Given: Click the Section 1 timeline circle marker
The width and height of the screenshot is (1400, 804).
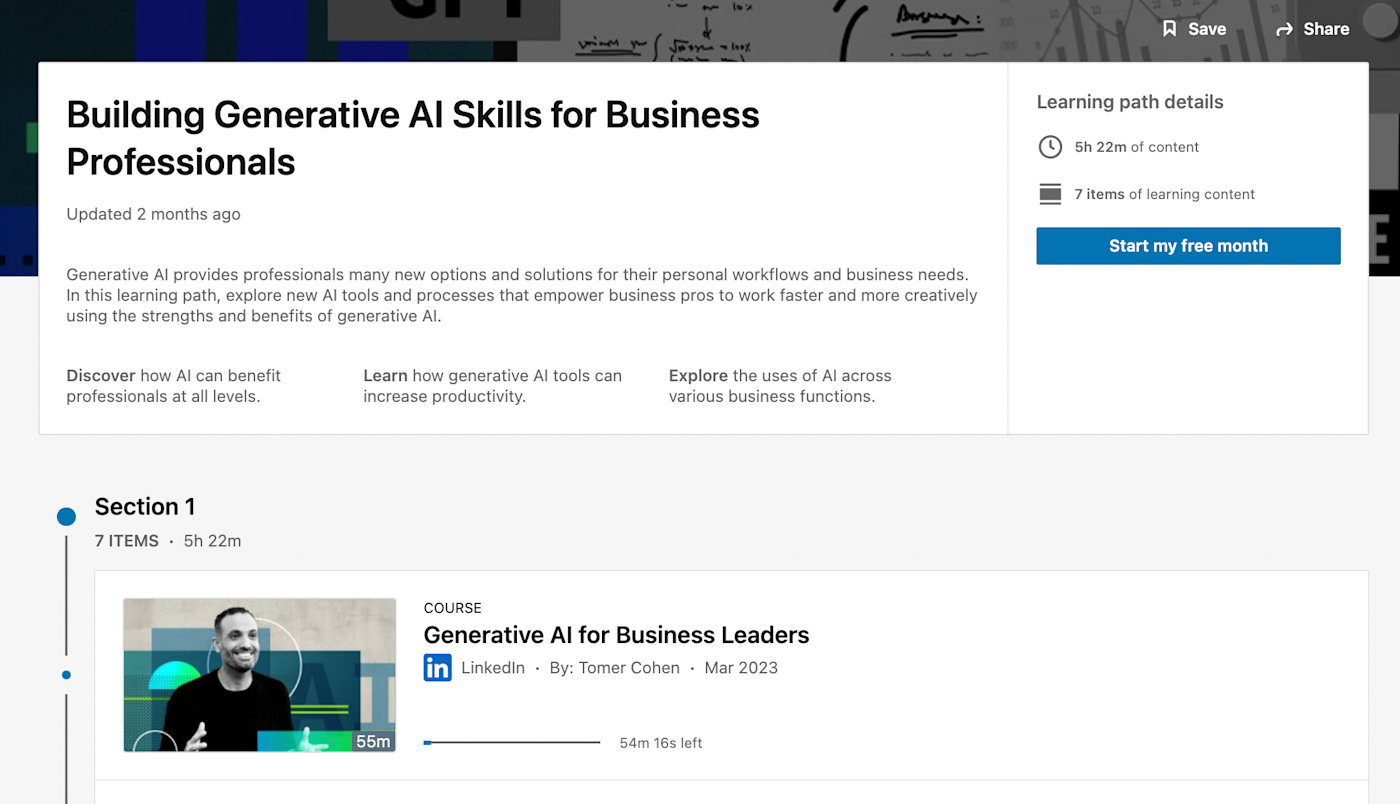Looking at the screenshot, I should 66,517.
